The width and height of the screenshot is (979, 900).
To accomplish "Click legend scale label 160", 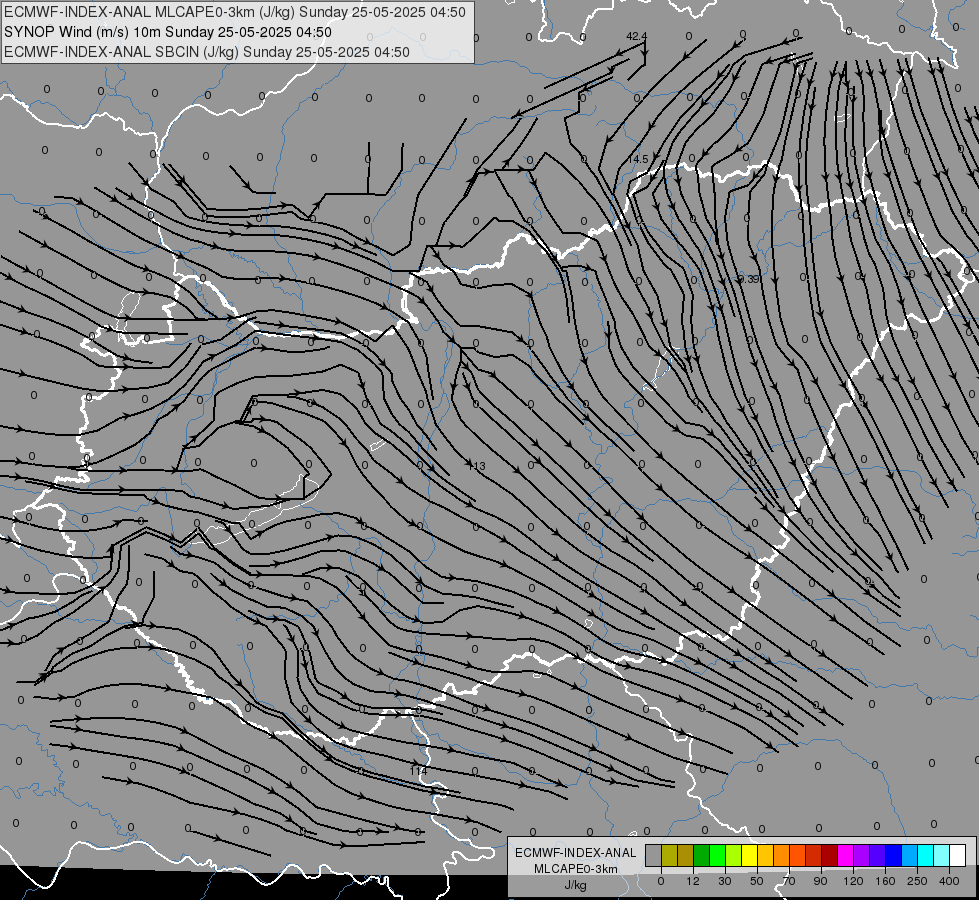I will coord(885,881).
